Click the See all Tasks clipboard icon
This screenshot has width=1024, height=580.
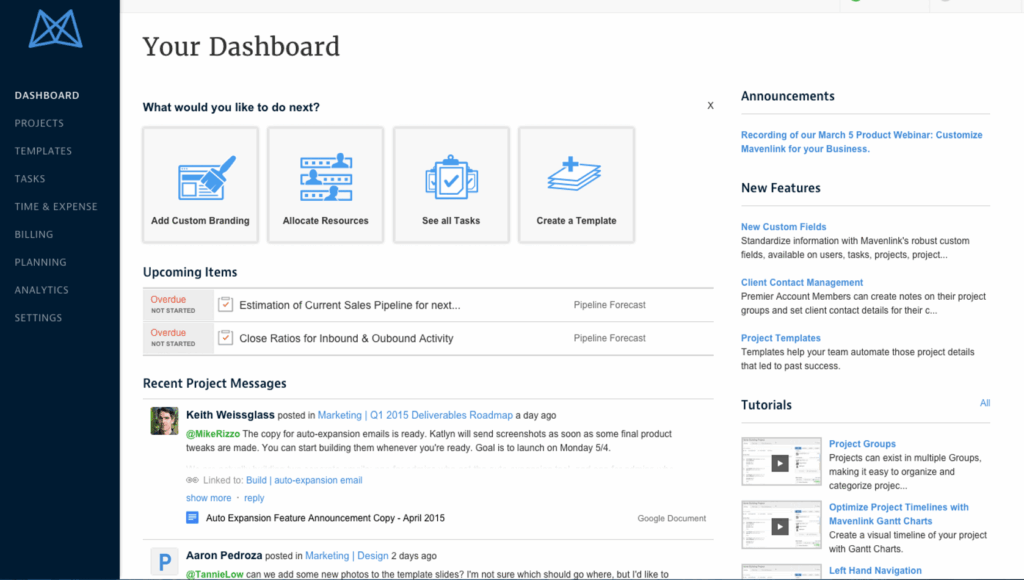[x=451, y=177]
